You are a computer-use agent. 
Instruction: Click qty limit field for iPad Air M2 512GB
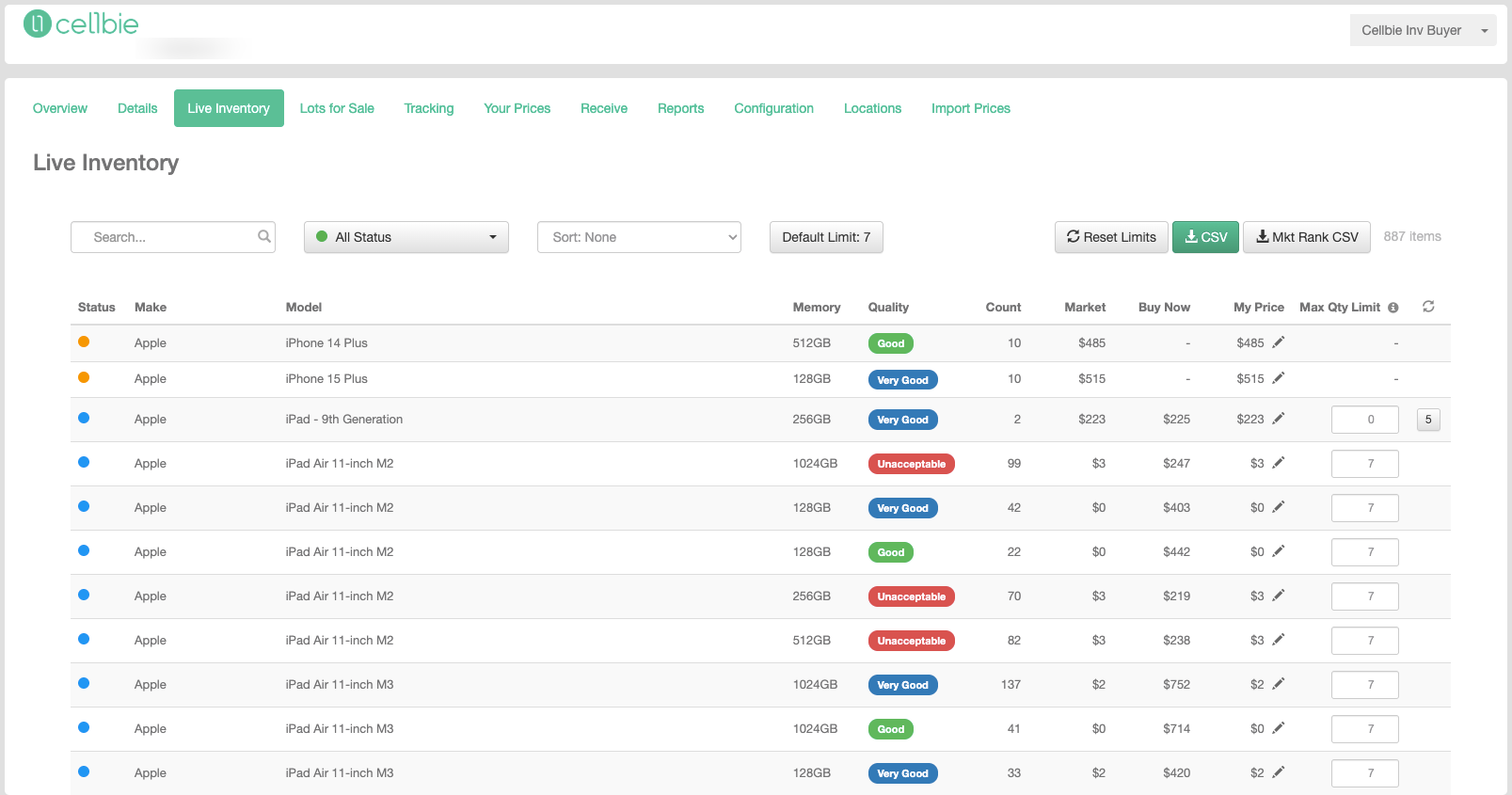point(1365,641)
